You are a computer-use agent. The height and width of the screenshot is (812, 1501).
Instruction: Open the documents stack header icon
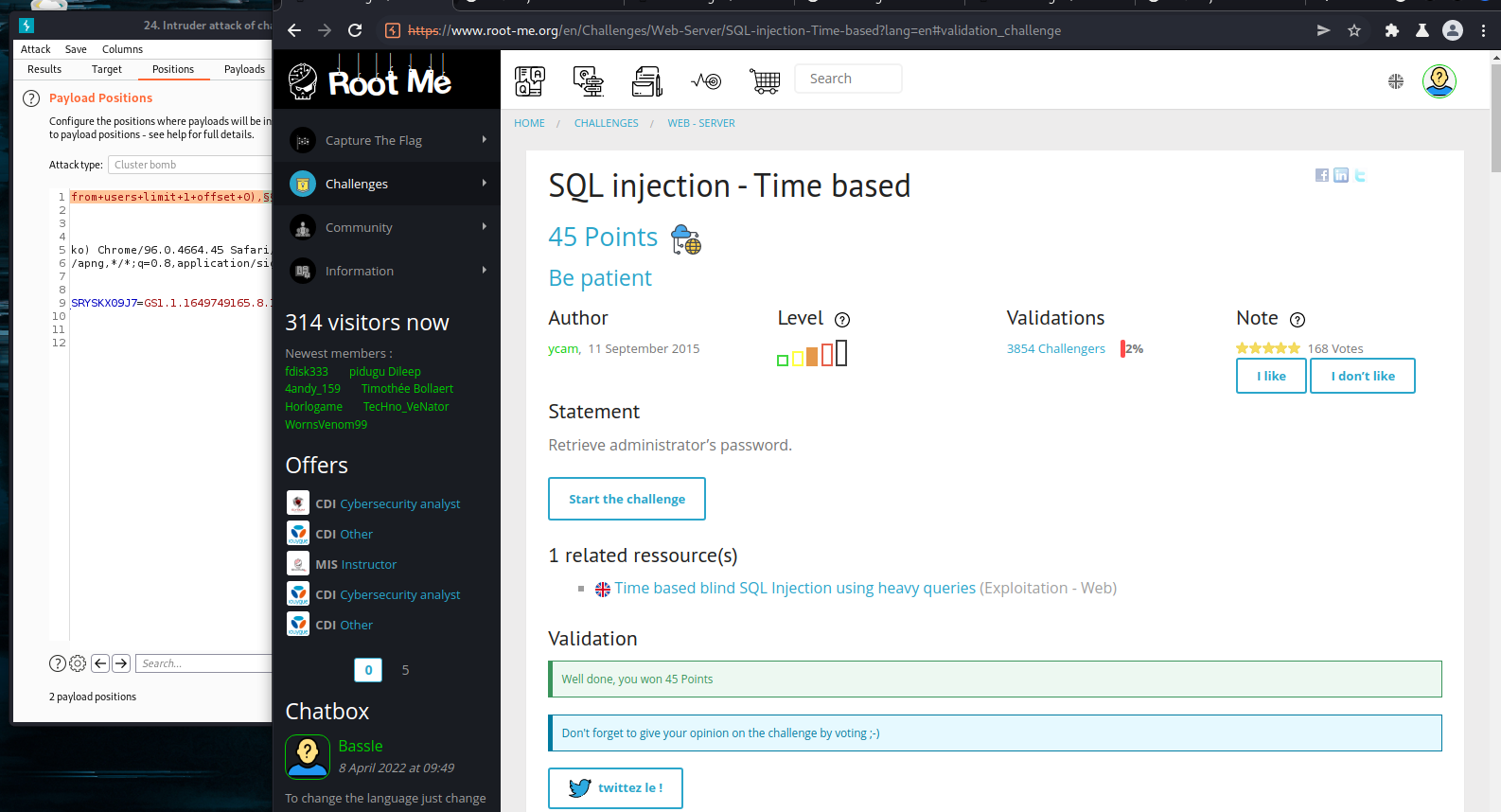pyautogui.click(x=647, y=81)
